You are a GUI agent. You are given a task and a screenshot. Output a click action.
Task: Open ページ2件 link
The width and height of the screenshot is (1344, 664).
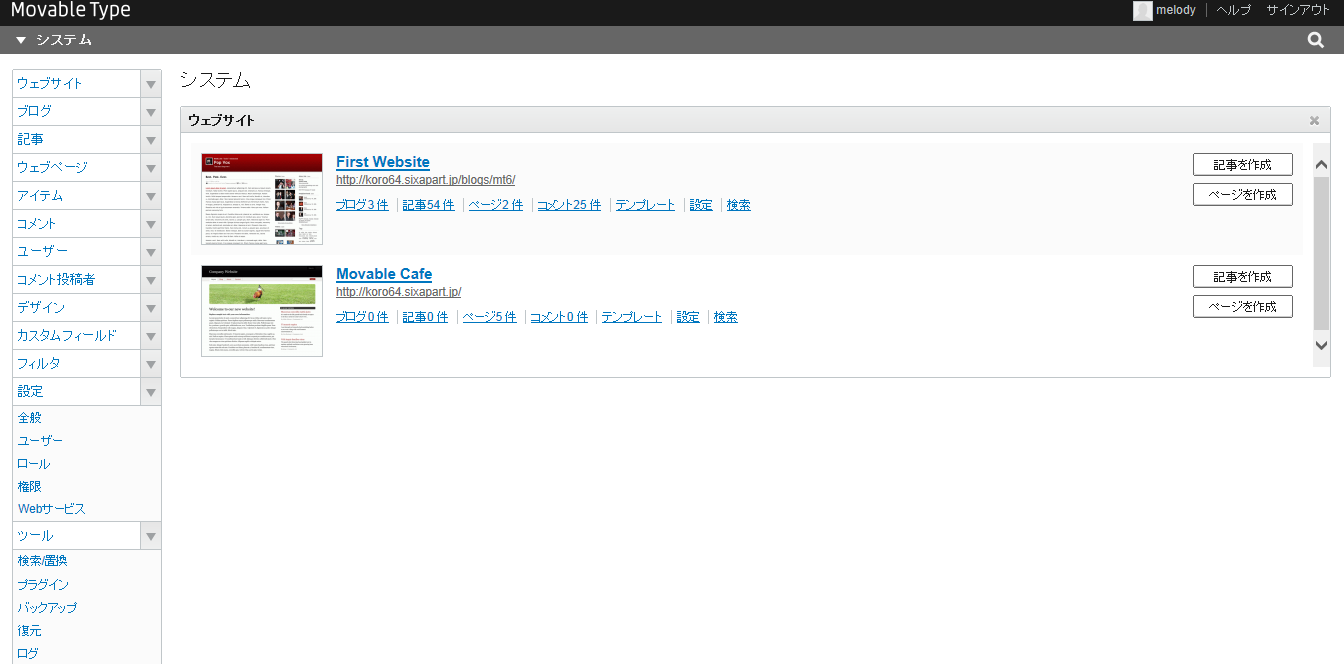tap(495, 205)
